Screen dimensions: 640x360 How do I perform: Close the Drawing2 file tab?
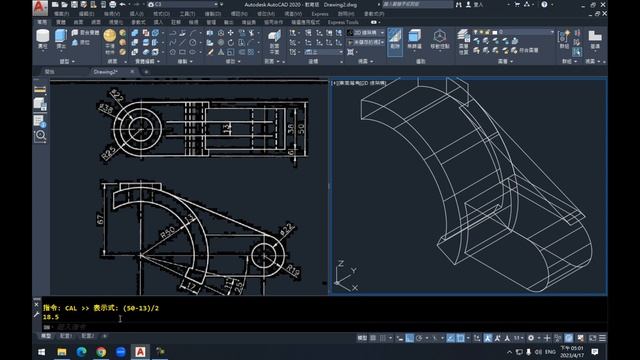(132, 72)
